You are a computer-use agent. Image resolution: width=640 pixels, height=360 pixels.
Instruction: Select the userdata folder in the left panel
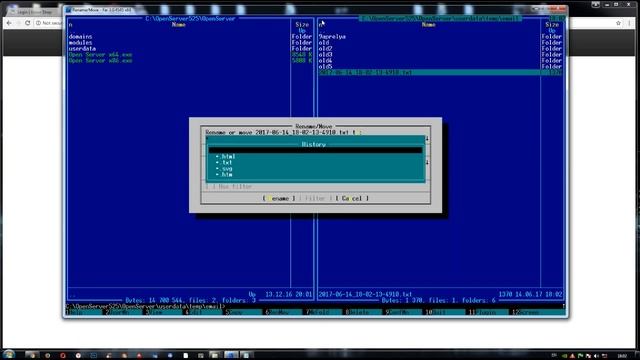82,49
